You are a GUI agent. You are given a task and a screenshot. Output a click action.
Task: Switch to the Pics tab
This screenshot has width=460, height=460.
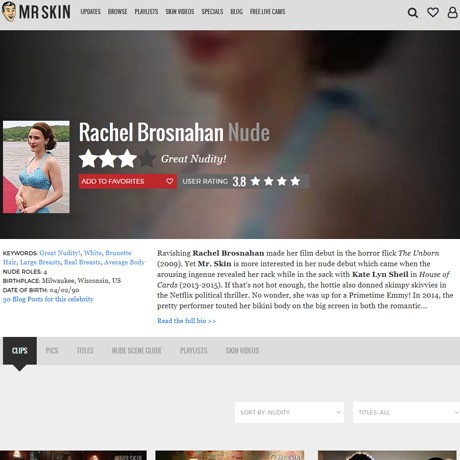[52, 351]
